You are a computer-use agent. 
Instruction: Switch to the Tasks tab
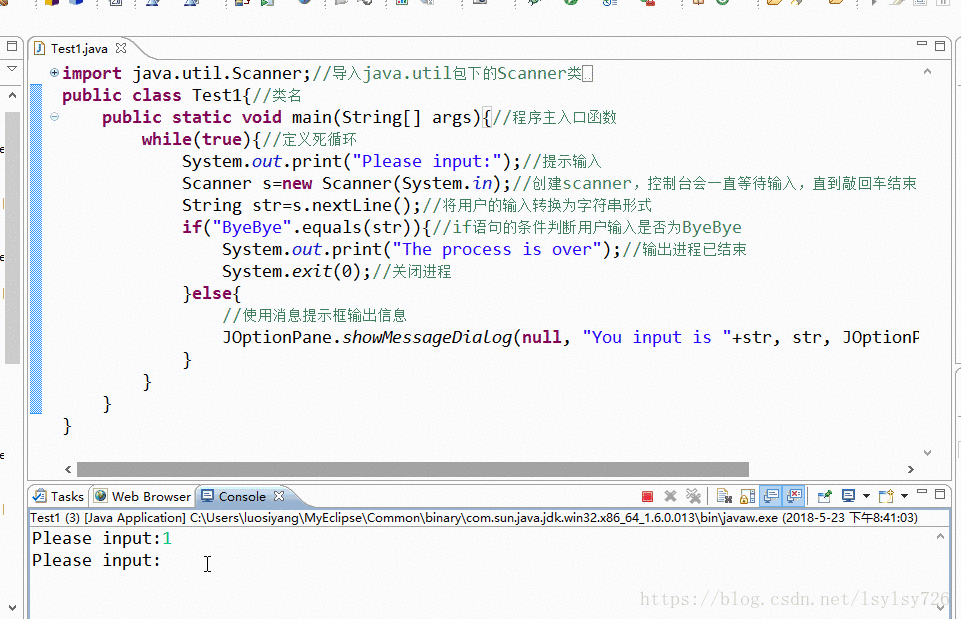click(x=58, y=496)
